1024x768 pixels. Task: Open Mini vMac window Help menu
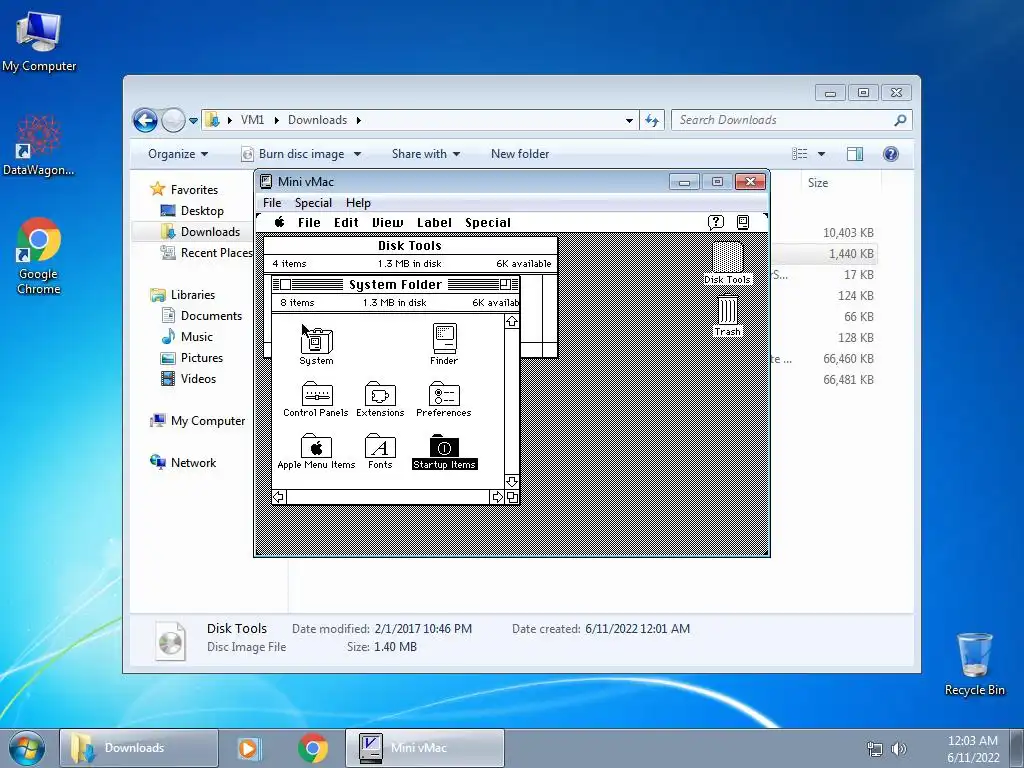358,202
